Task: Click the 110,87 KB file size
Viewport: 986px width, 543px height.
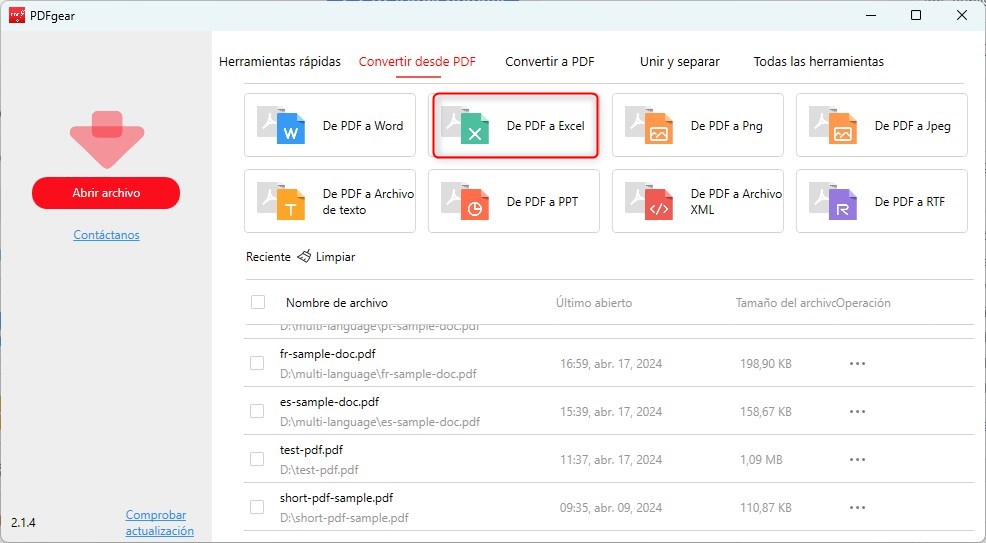Action: tap(766, 508)
